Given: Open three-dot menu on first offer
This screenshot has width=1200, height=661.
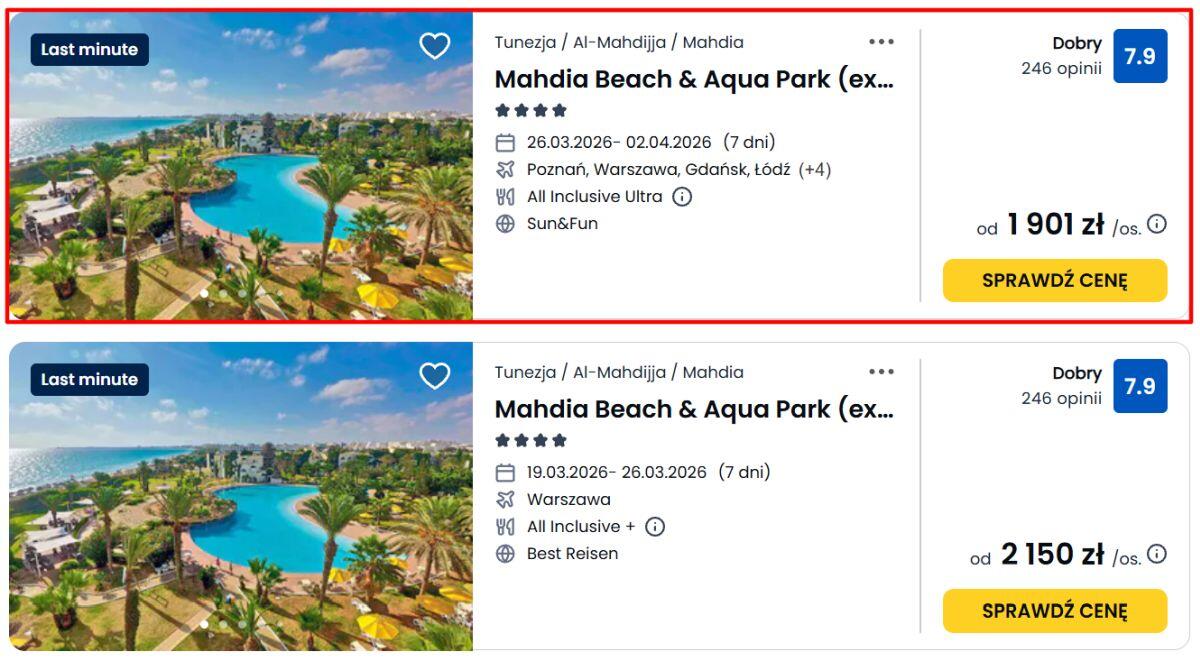Looking at the screenshot, I should point(881,42).
